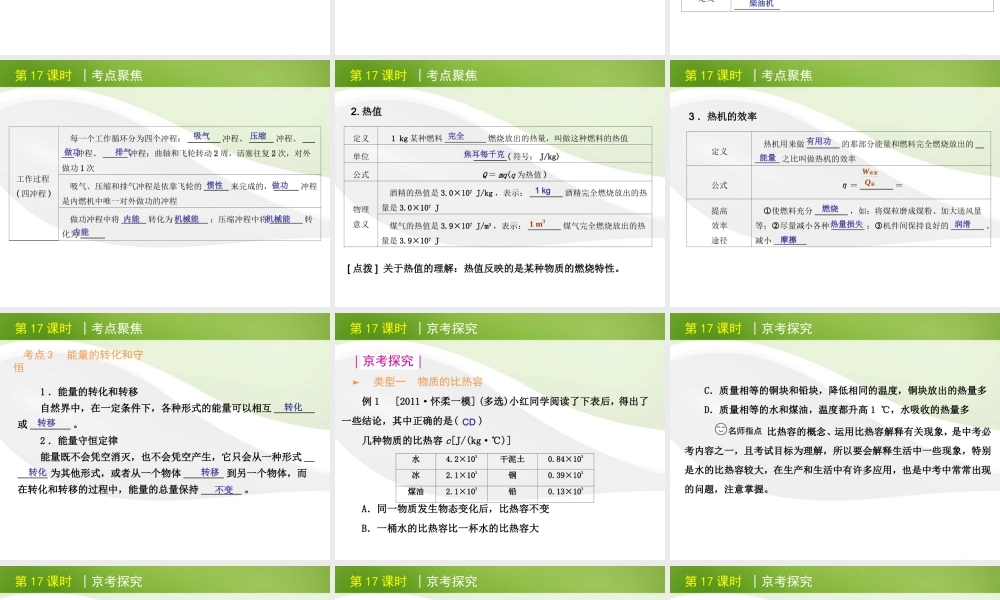The image size is (1000, 600).
Task: Open the 3. 热机的效率 slide thumbnail
Action: tap(833, 185)
